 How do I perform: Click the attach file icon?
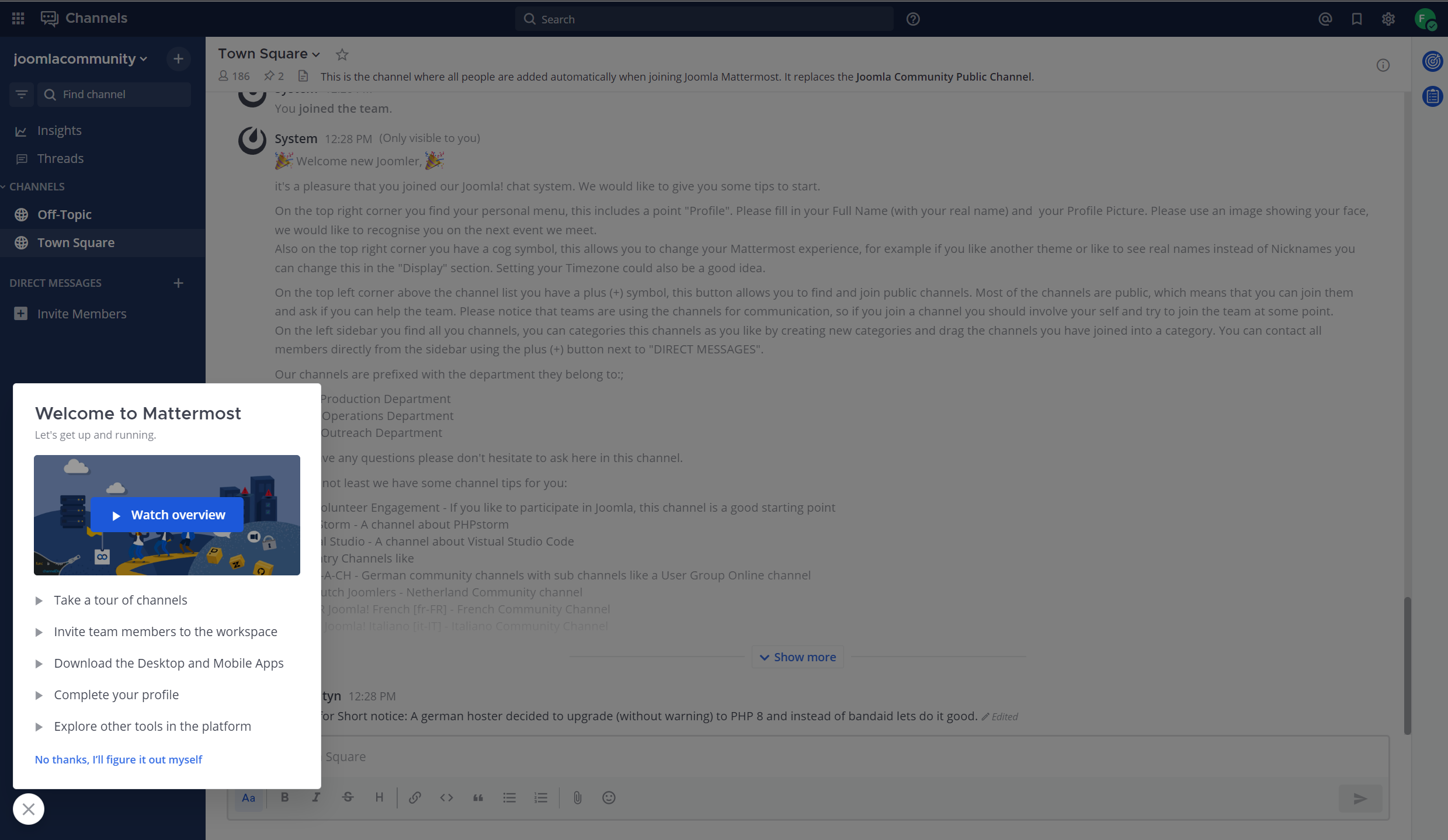(577, 797)
